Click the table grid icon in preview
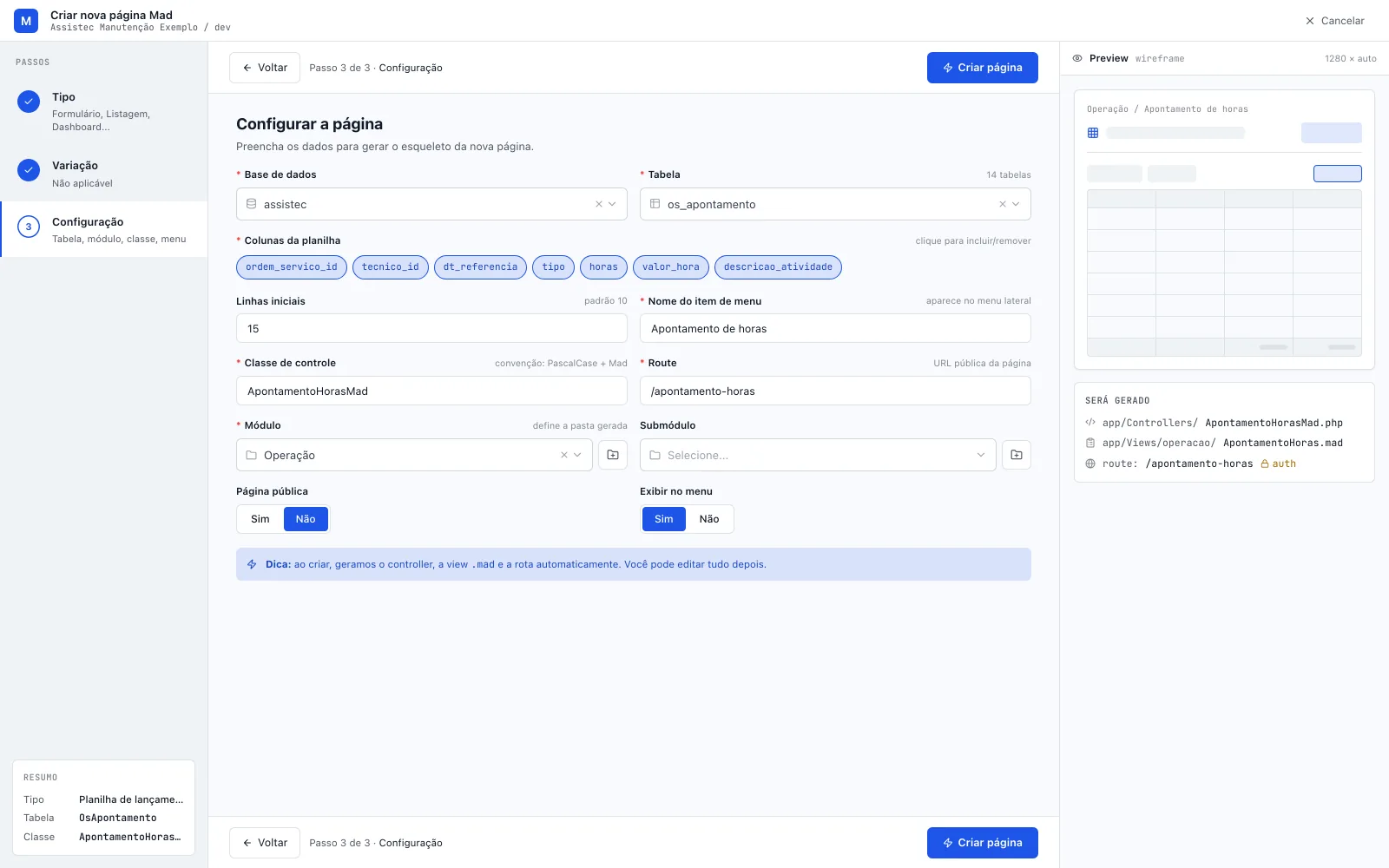 pyautogui.click(x=1093, y=133)
